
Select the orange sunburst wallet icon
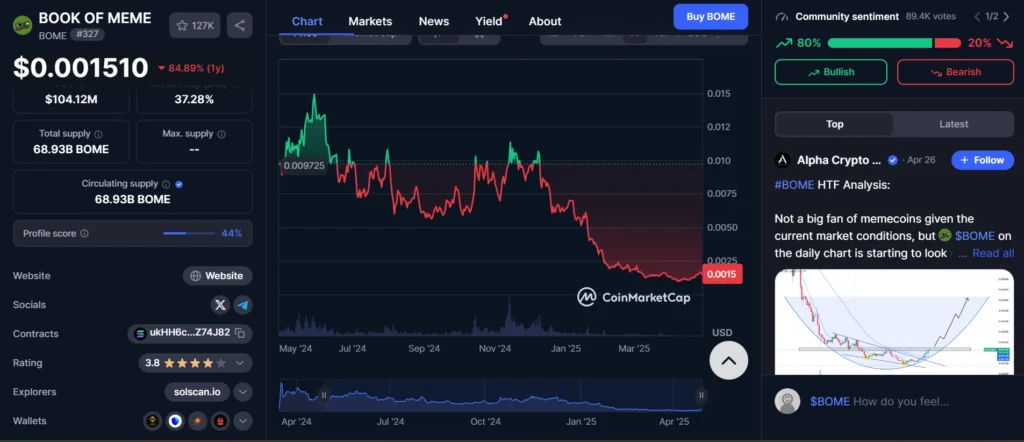pos(197,421)
